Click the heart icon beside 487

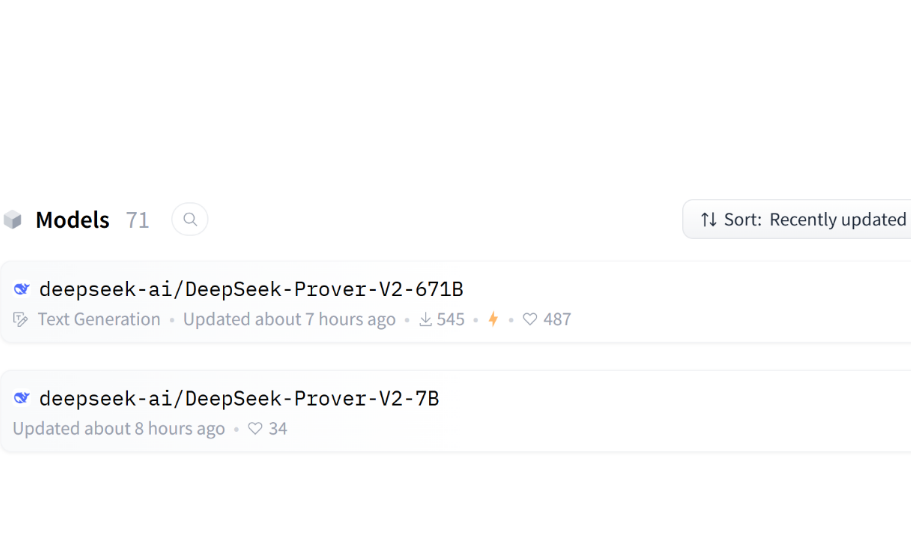530,320
